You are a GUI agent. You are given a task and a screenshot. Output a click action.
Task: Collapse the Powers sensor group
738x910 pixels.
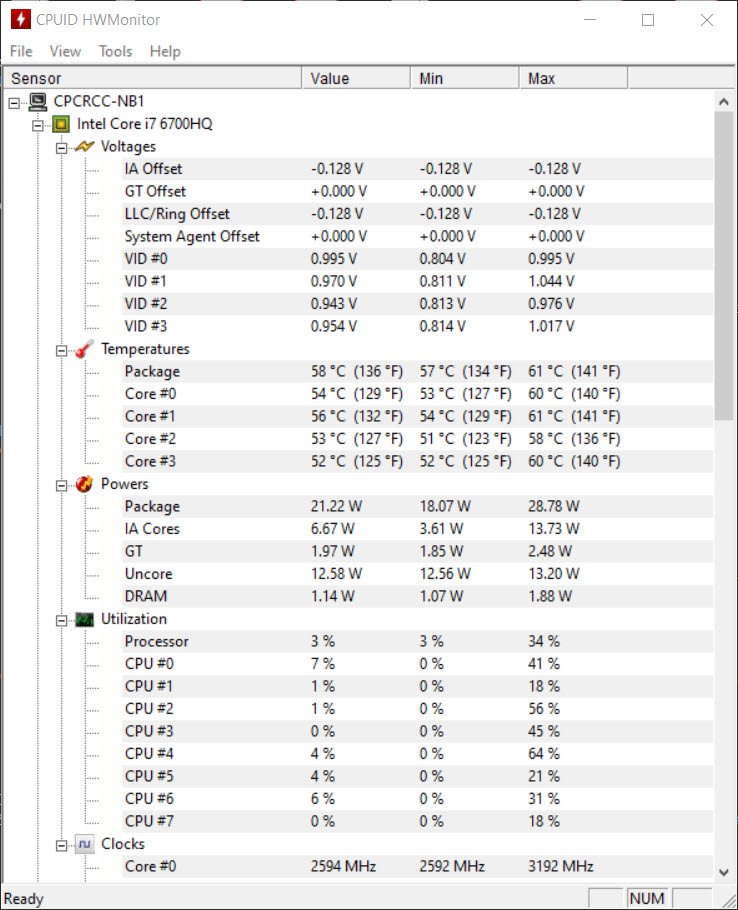pos(61,484)
